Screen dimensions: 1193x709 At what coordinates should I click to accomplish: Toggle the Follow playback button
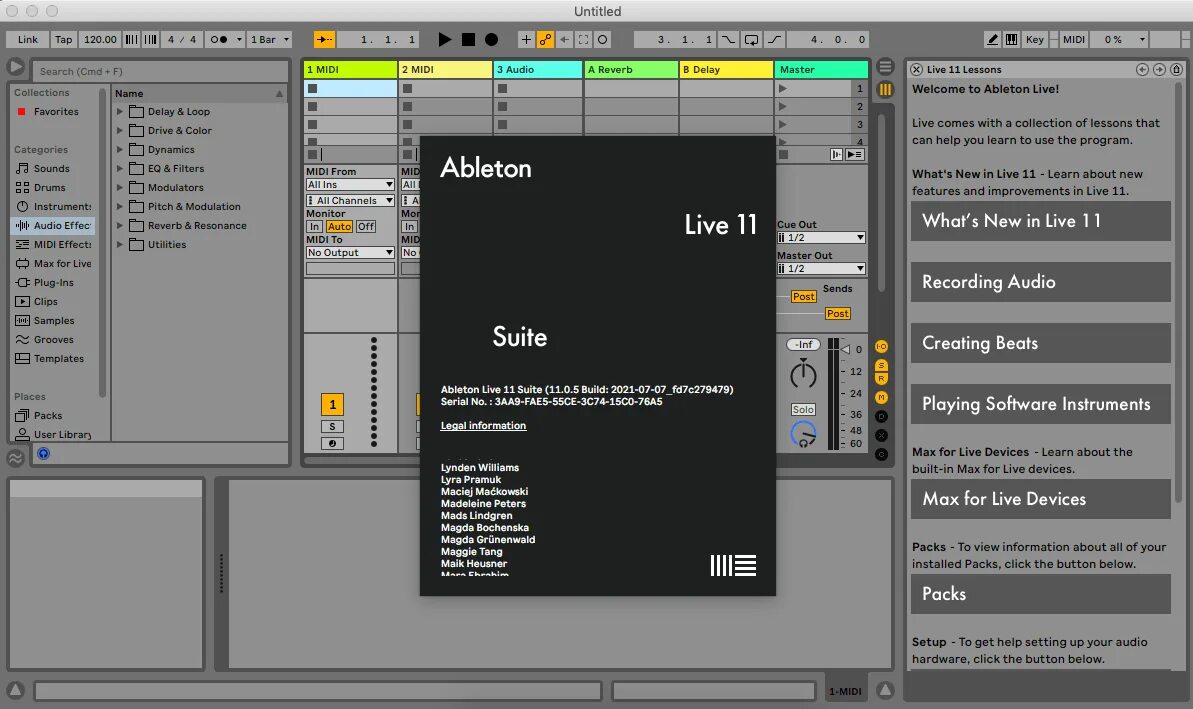pos(324,40)
